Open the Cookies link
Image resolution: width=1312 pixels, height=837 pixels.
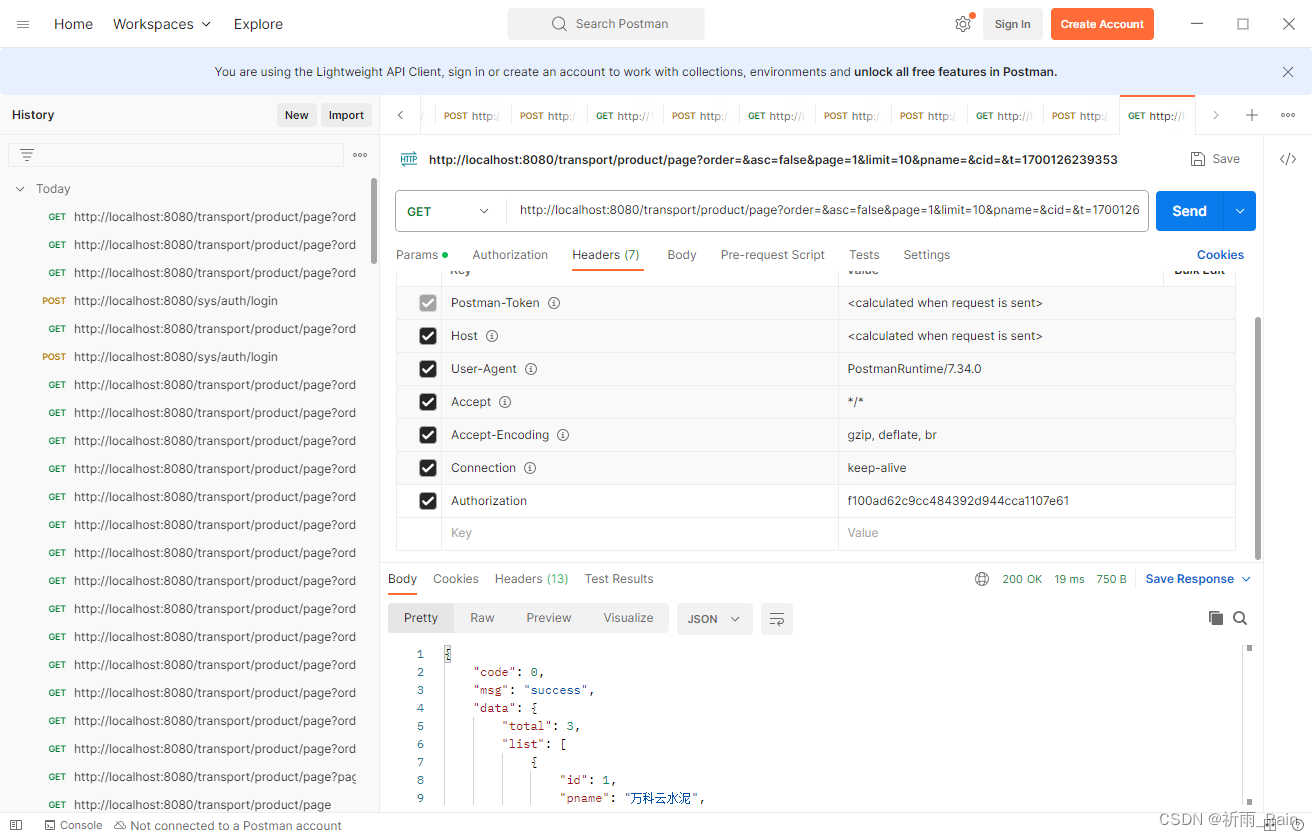pos(1220,255)
